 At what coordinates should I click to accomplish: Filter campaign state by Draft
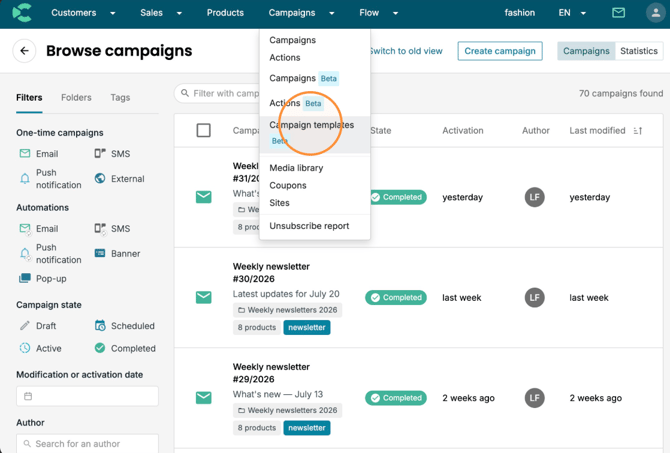(x=38, y=326)
